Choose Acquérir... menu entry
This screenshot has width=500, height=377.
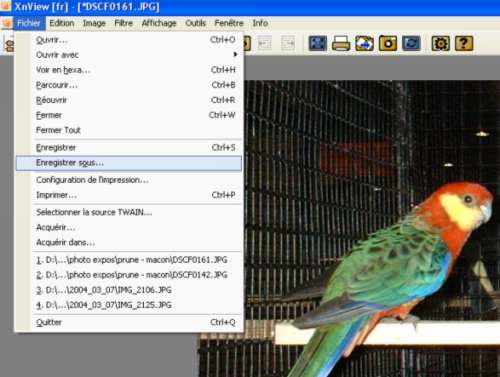point(129,227)
